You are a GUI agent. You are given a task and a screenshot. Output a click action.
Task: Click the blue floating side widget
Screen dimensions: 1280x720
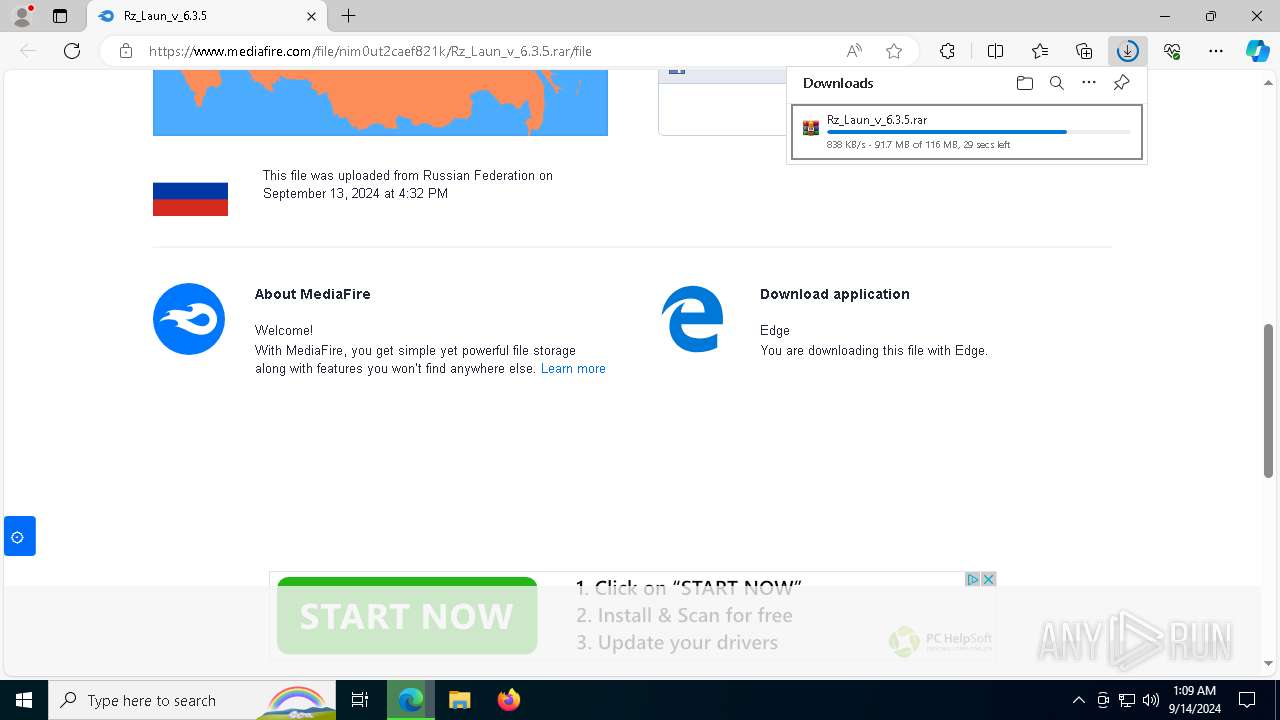[19, 537]
